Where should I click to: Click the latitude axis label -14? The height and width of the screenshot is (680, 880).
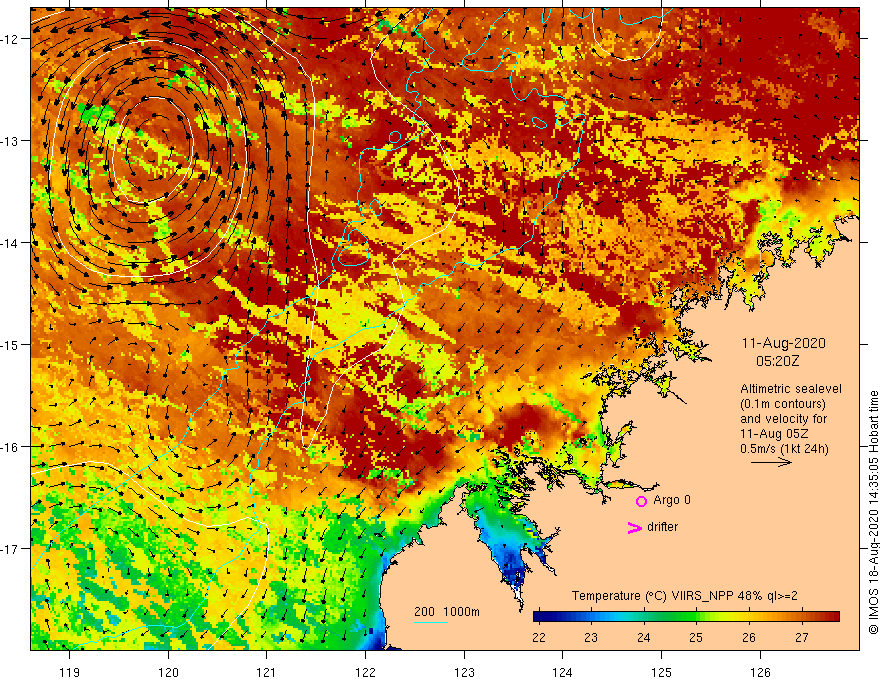[10, 243]
